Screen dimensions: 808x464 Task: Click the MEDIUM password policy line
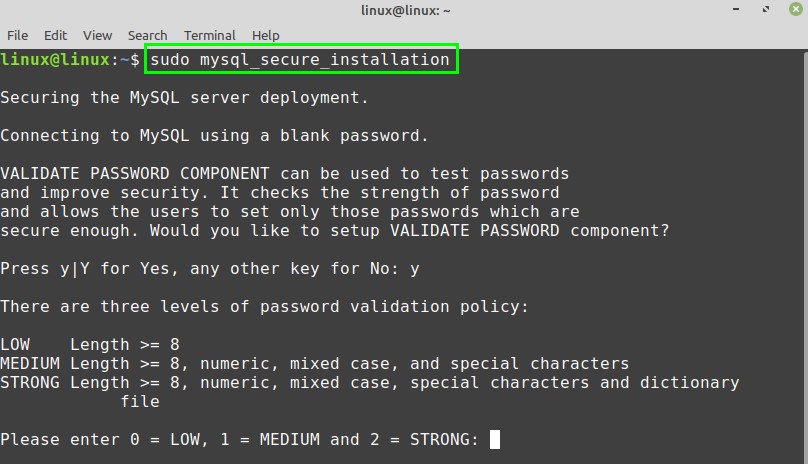(x=314, y=363)
